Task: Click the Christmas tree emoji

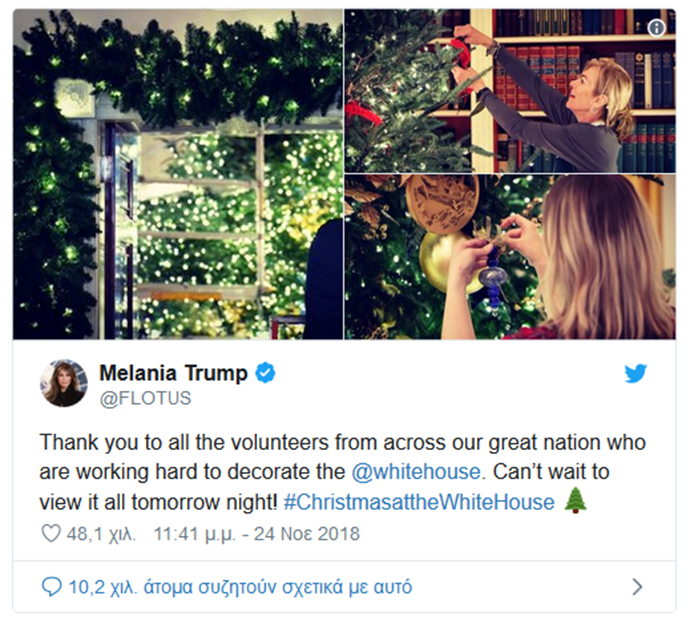Action: [x=576, y=501]
